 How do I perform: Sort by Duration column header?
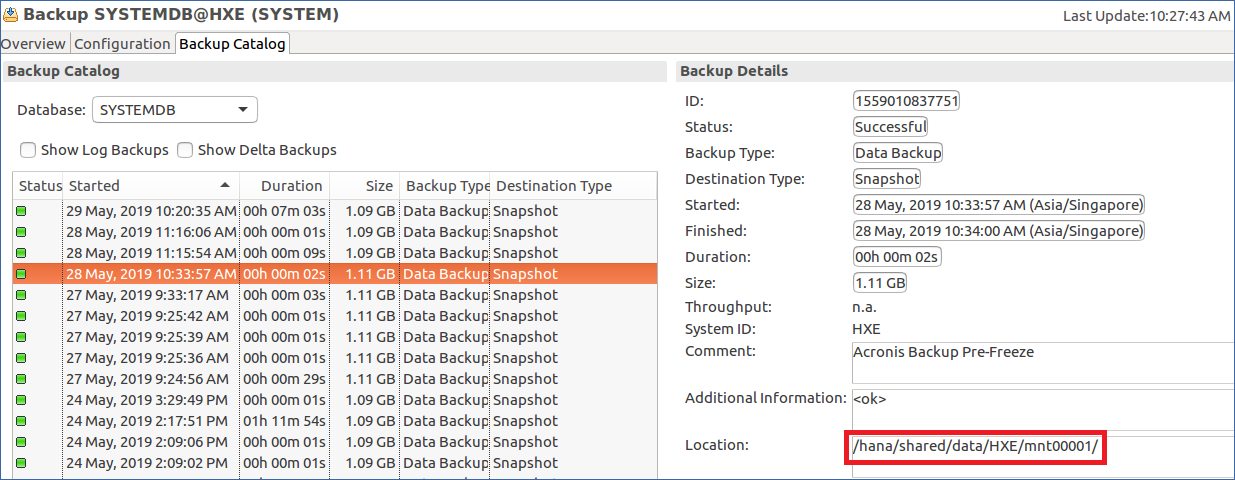pyautogui.click(x=285, y=186)
